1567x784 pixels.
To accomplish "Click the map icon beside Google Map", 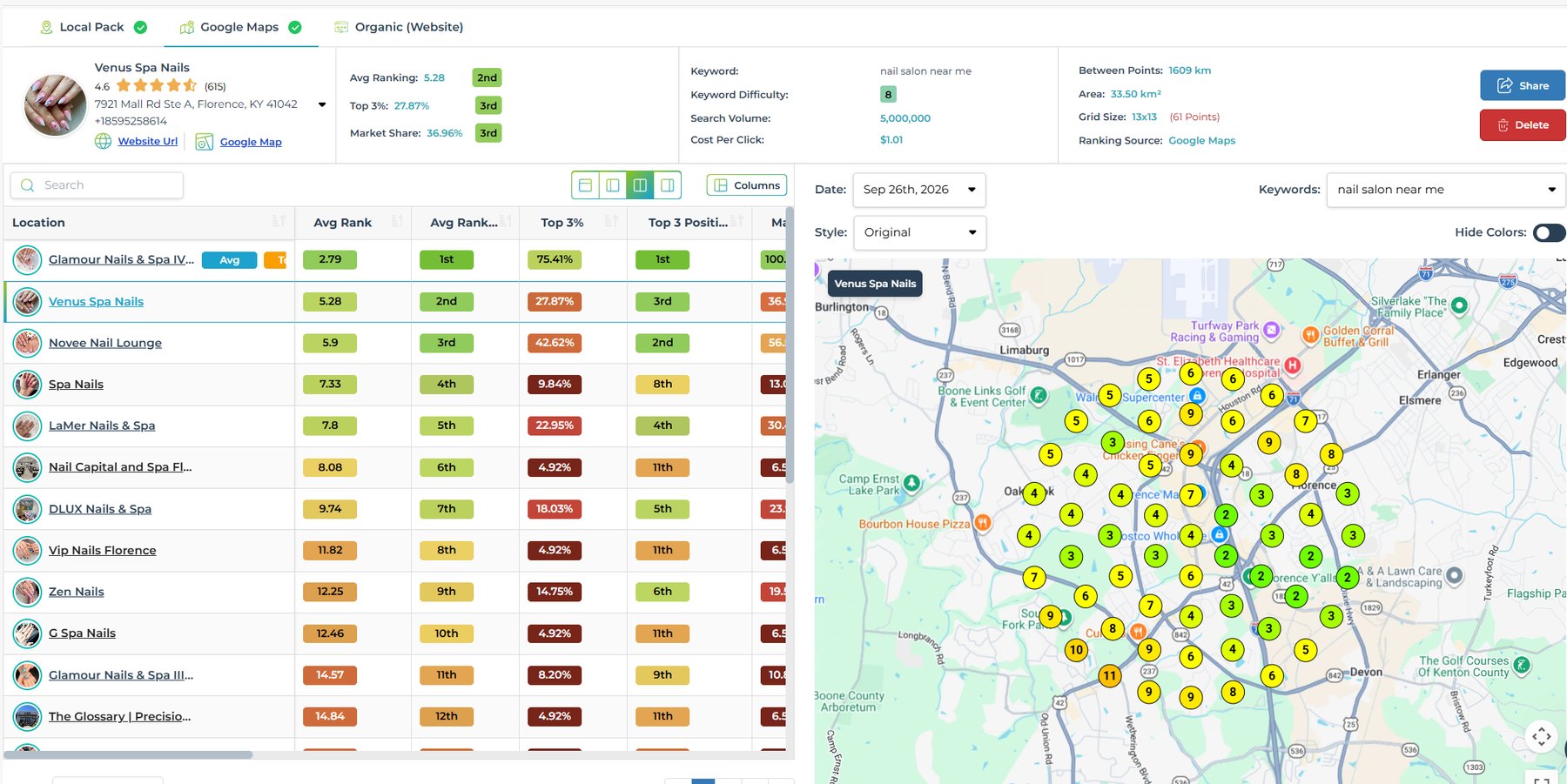I will [x=205, y=142].
